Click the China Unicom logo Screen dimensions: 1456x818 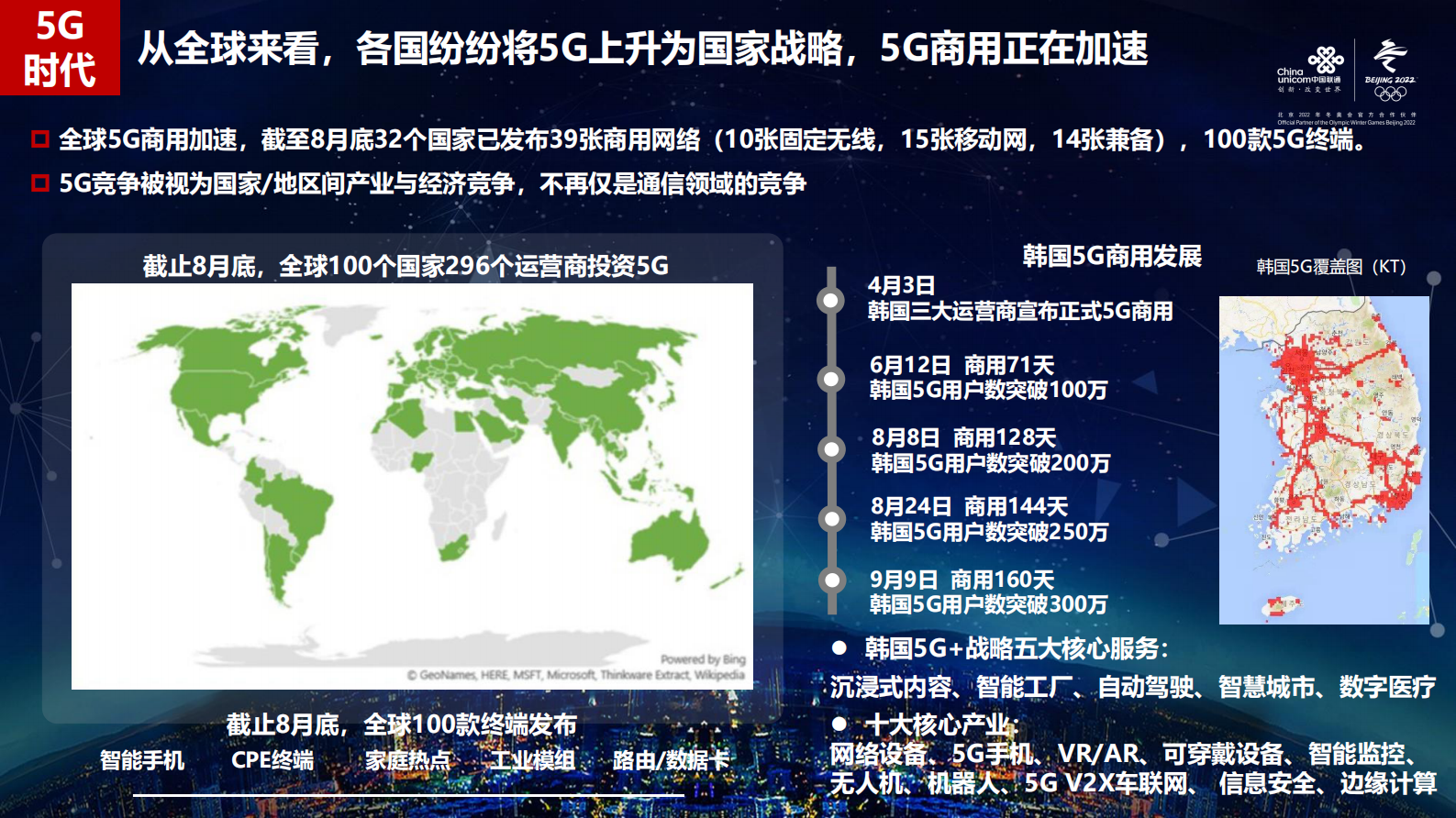tap(1309, 71)
